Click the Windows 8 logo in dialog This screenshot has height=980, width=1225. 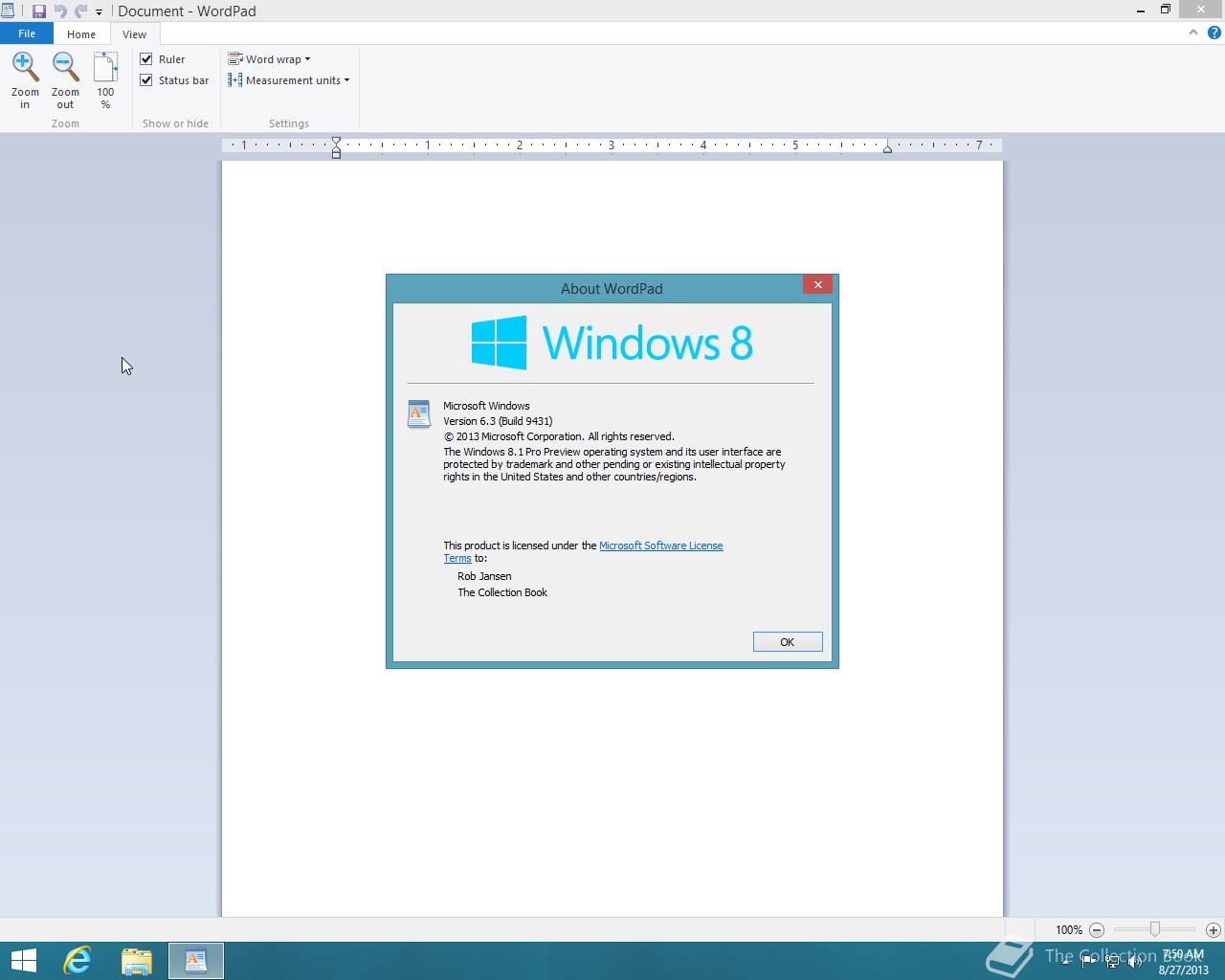click(x=612, y=343)
